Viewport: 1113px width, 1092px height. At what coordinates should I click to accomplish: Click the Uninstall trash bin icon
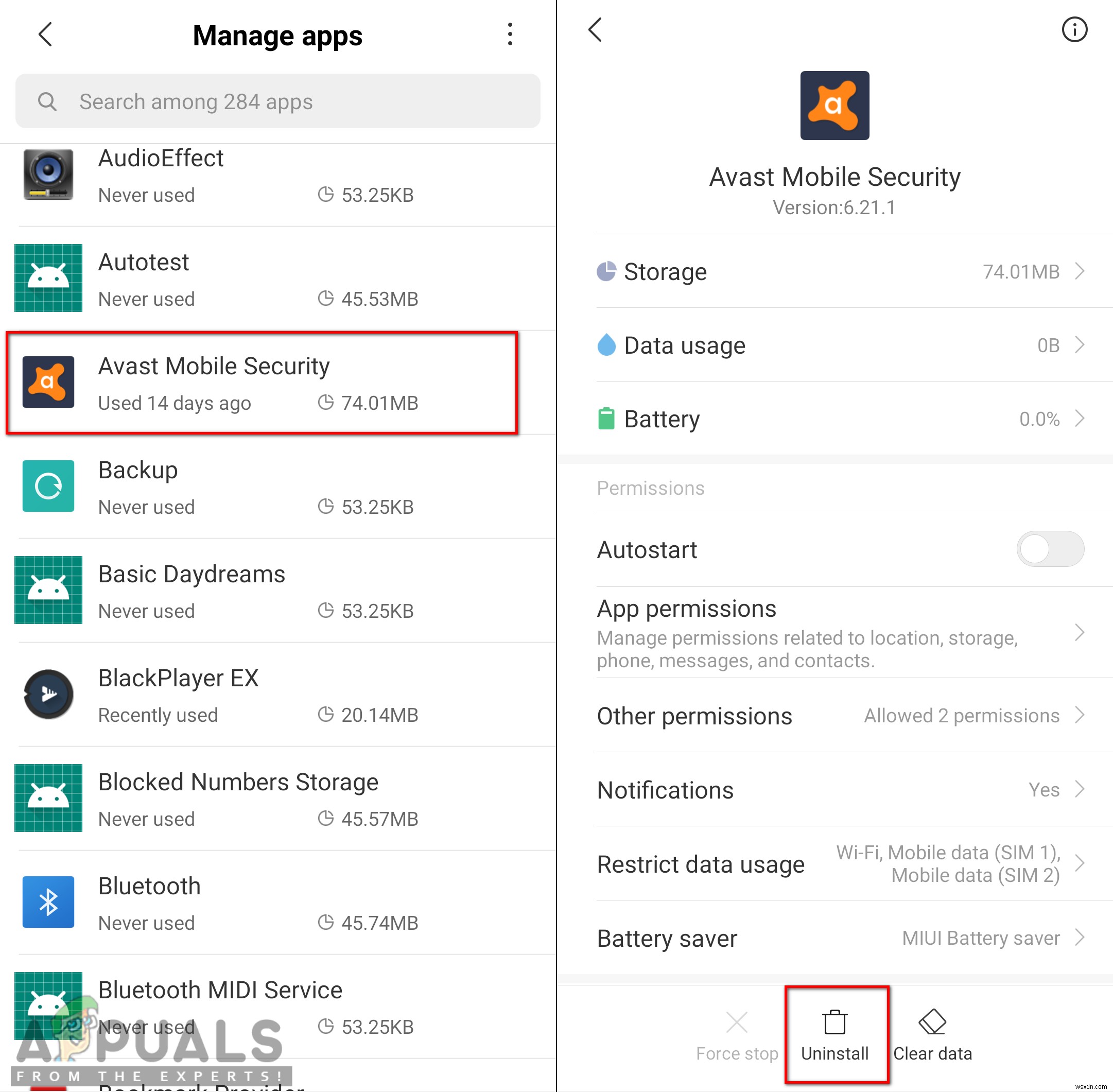837,1022
